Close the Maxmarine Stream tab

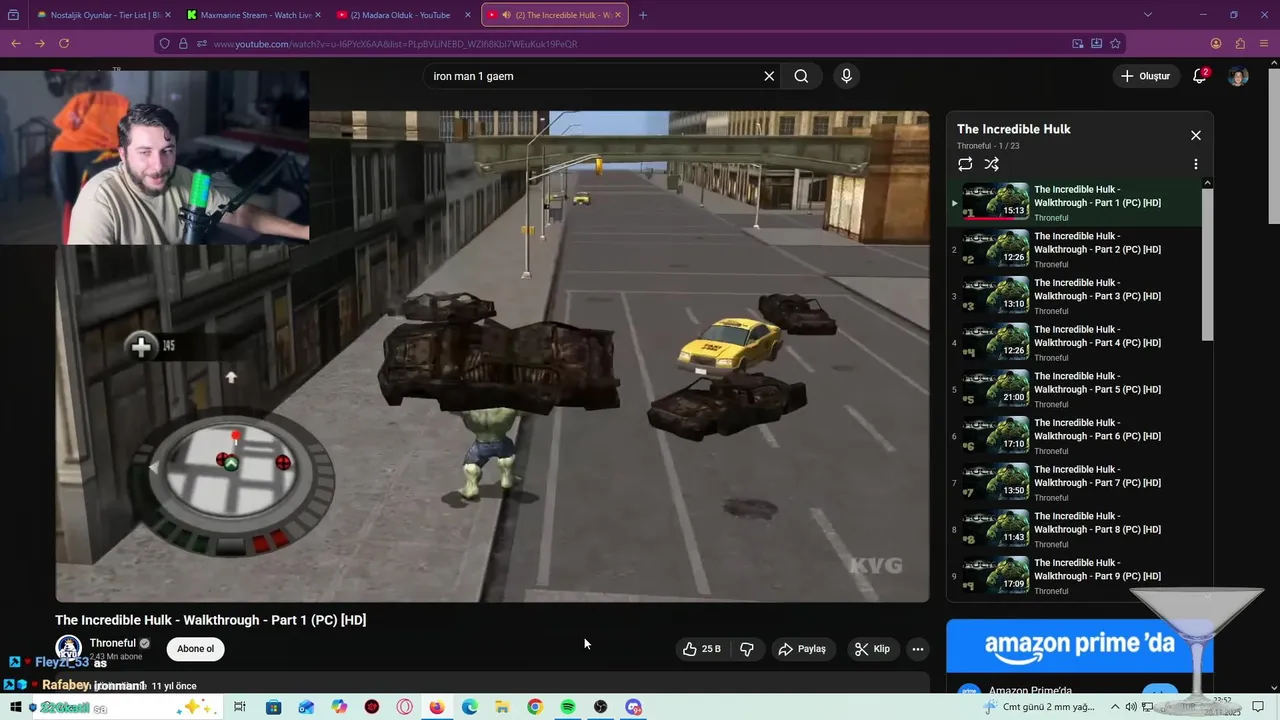[318, 15]
